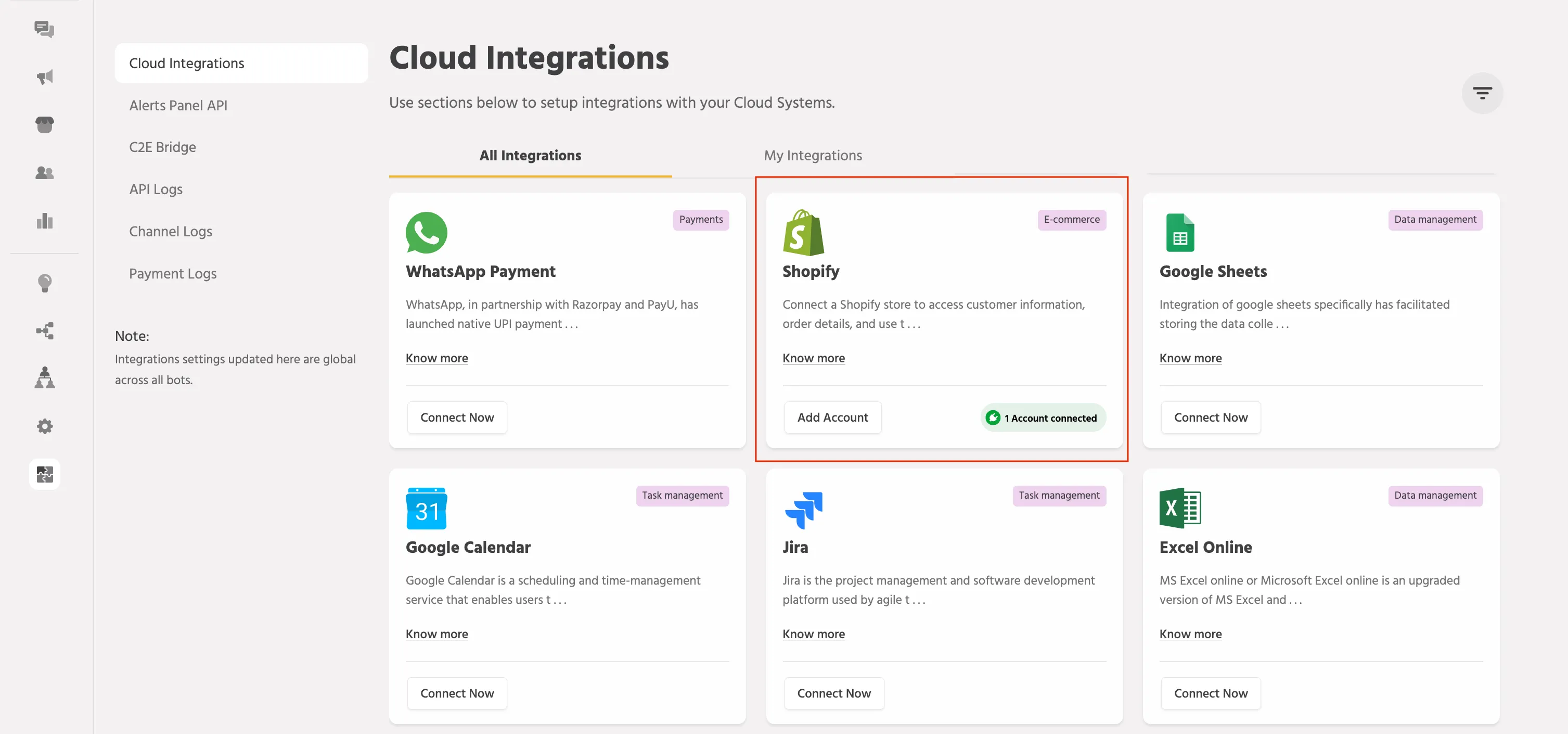
Task: Click the Cloud Integrations page heading
Action: coord(529,58)
